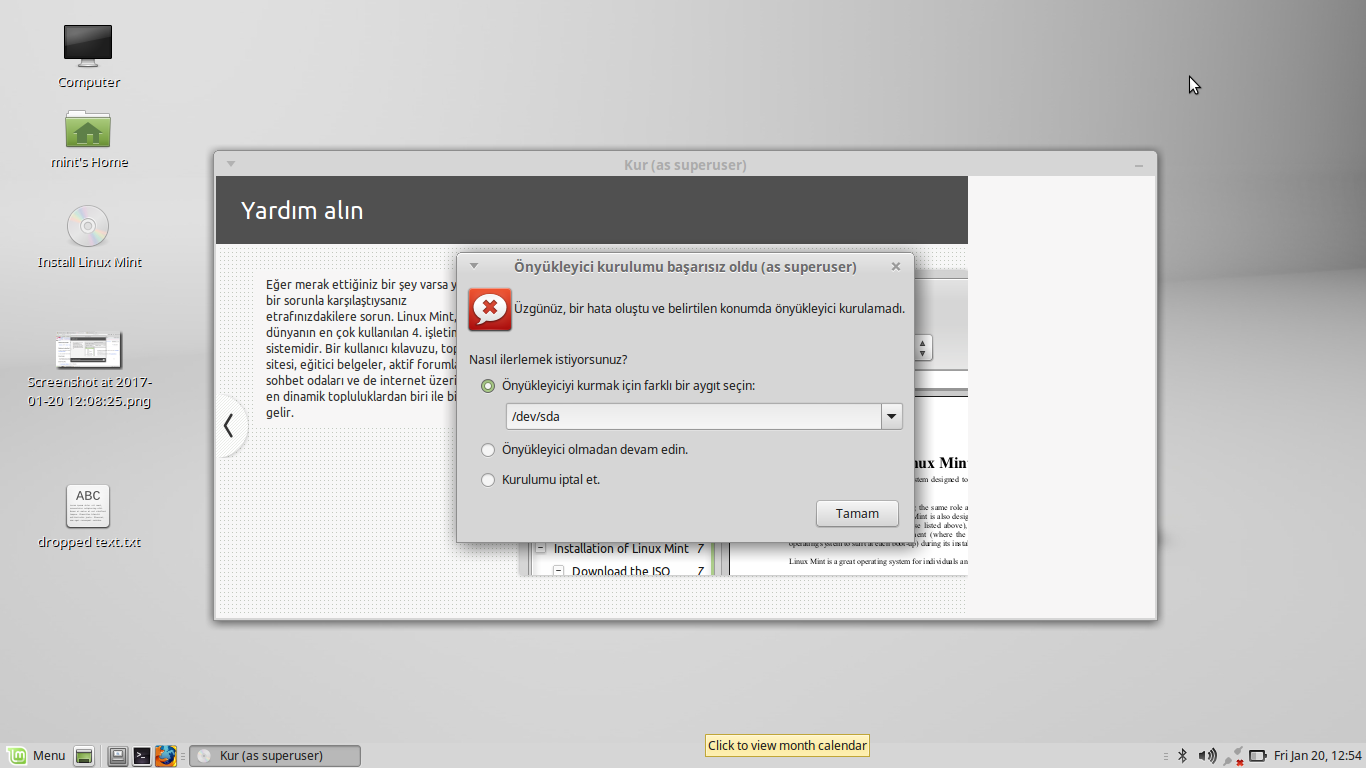Go to previous slide in Kur installer
1366x768 pixels.
(x=229, y=426)
